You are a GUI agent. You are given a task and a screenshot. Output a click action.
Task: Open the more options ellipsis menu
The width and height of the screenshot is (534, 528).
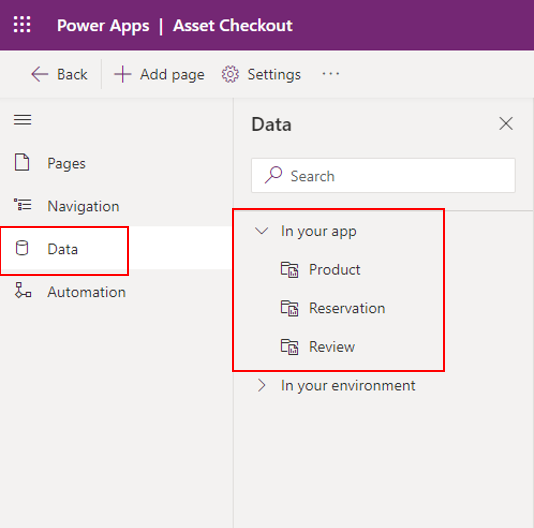tap(331, 74)
